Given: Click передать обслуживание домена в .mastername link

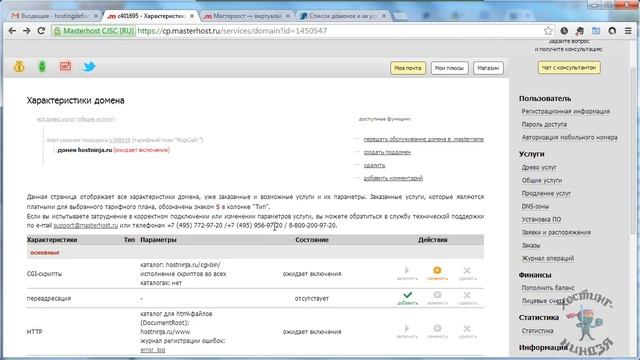Looking at the screenshot, I should pos(423,139).
